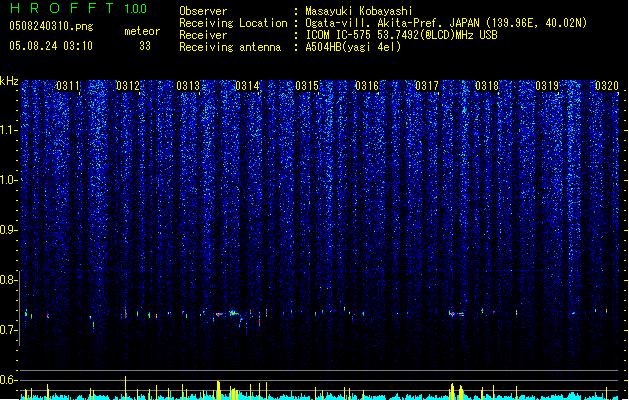Click the Receiving Location label
Viewport: 629px width, 400px height.
click(x=233, y=23)
